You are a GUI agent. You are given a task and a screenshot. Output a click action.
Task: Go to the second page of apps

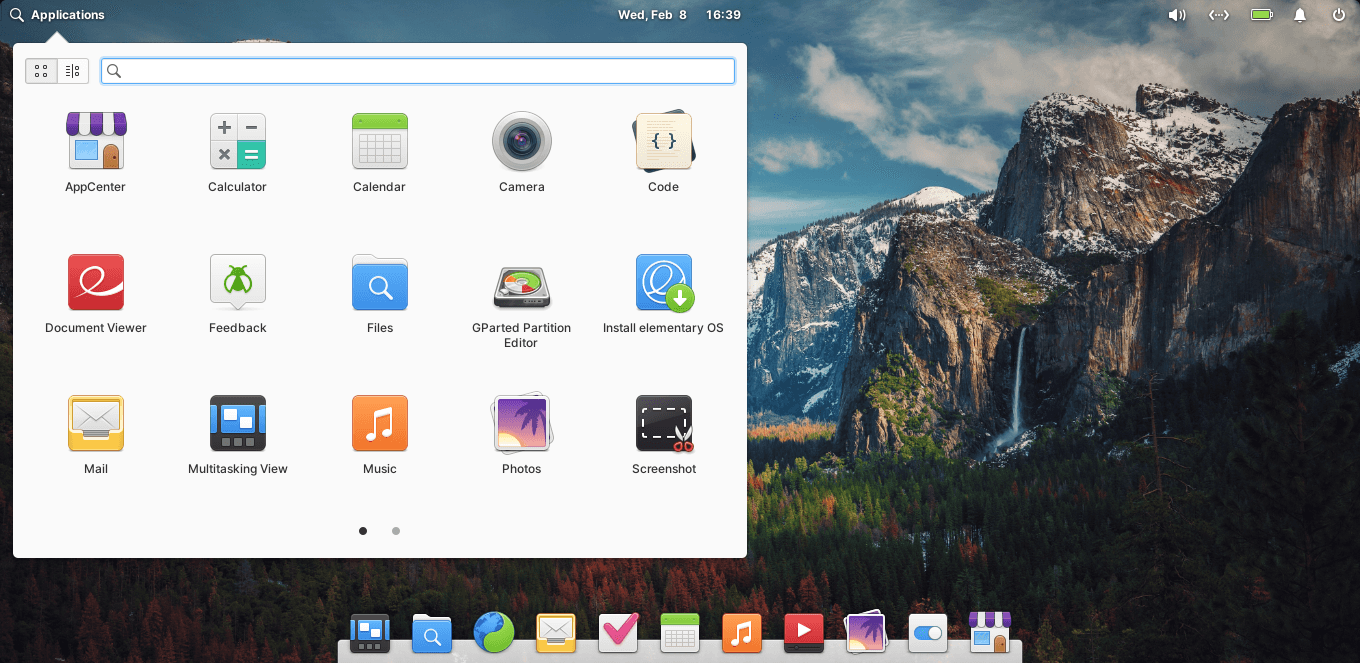tap(396, 531)
